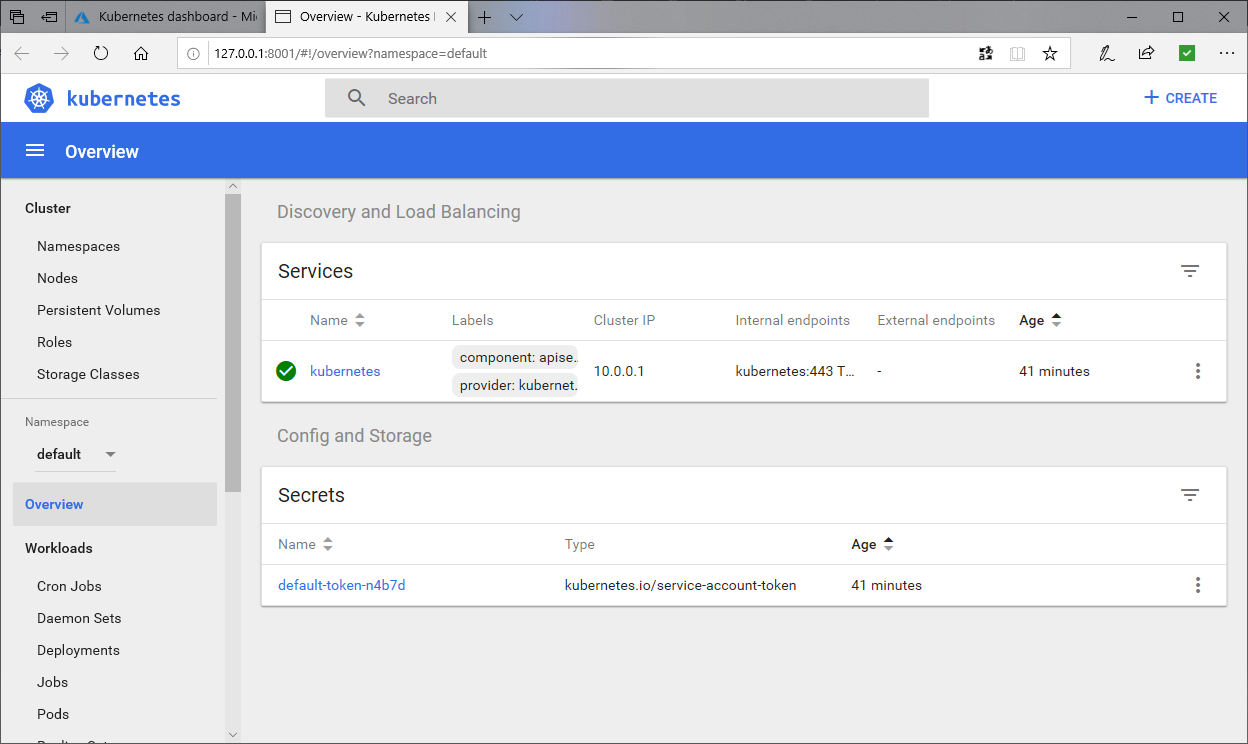Open a new browser tab
Viewport: 1248px width, 744px height.
tap(485, 17)
